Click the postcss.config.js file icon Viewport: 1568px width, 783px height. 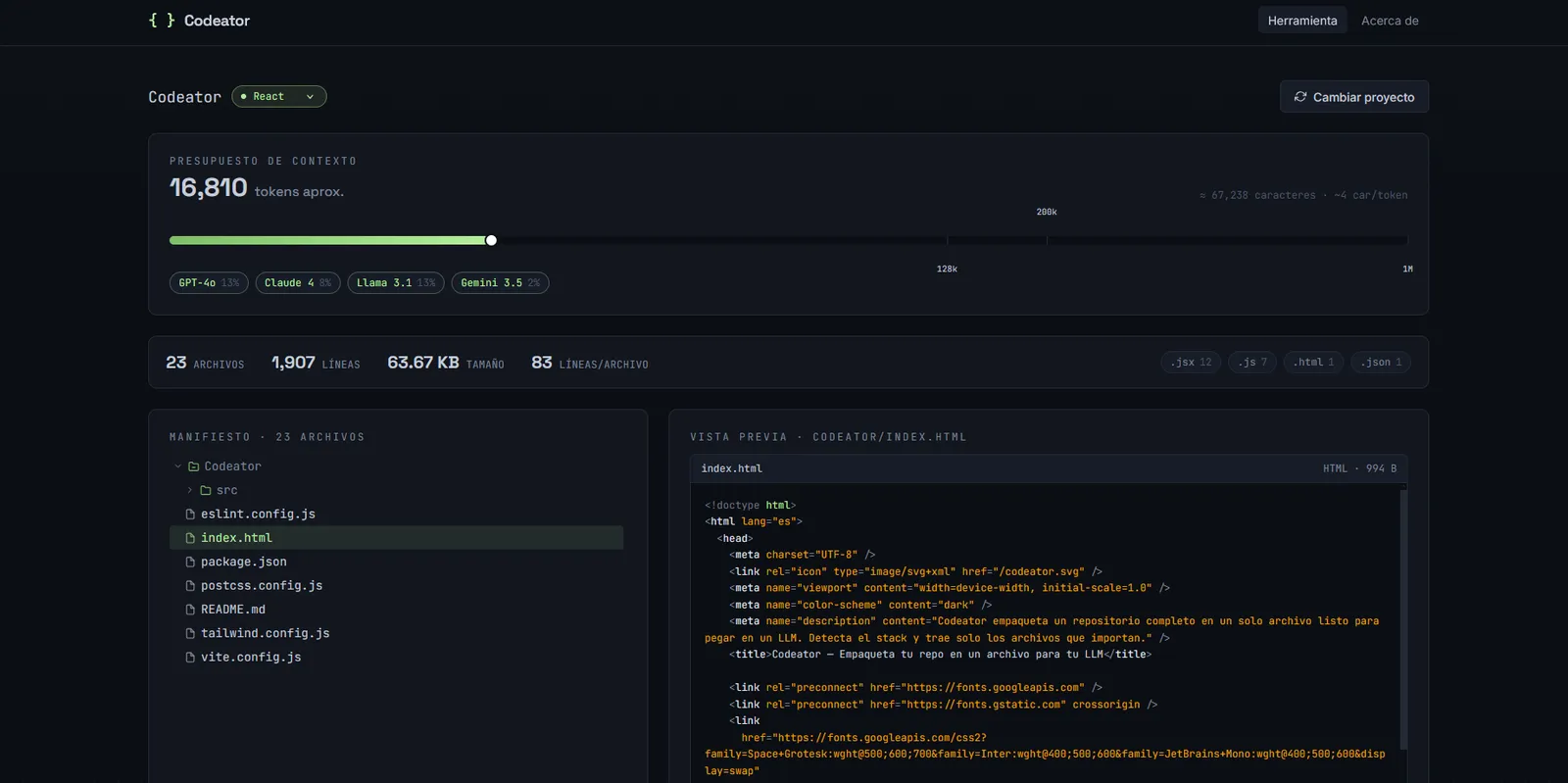(x=190, y=585)
